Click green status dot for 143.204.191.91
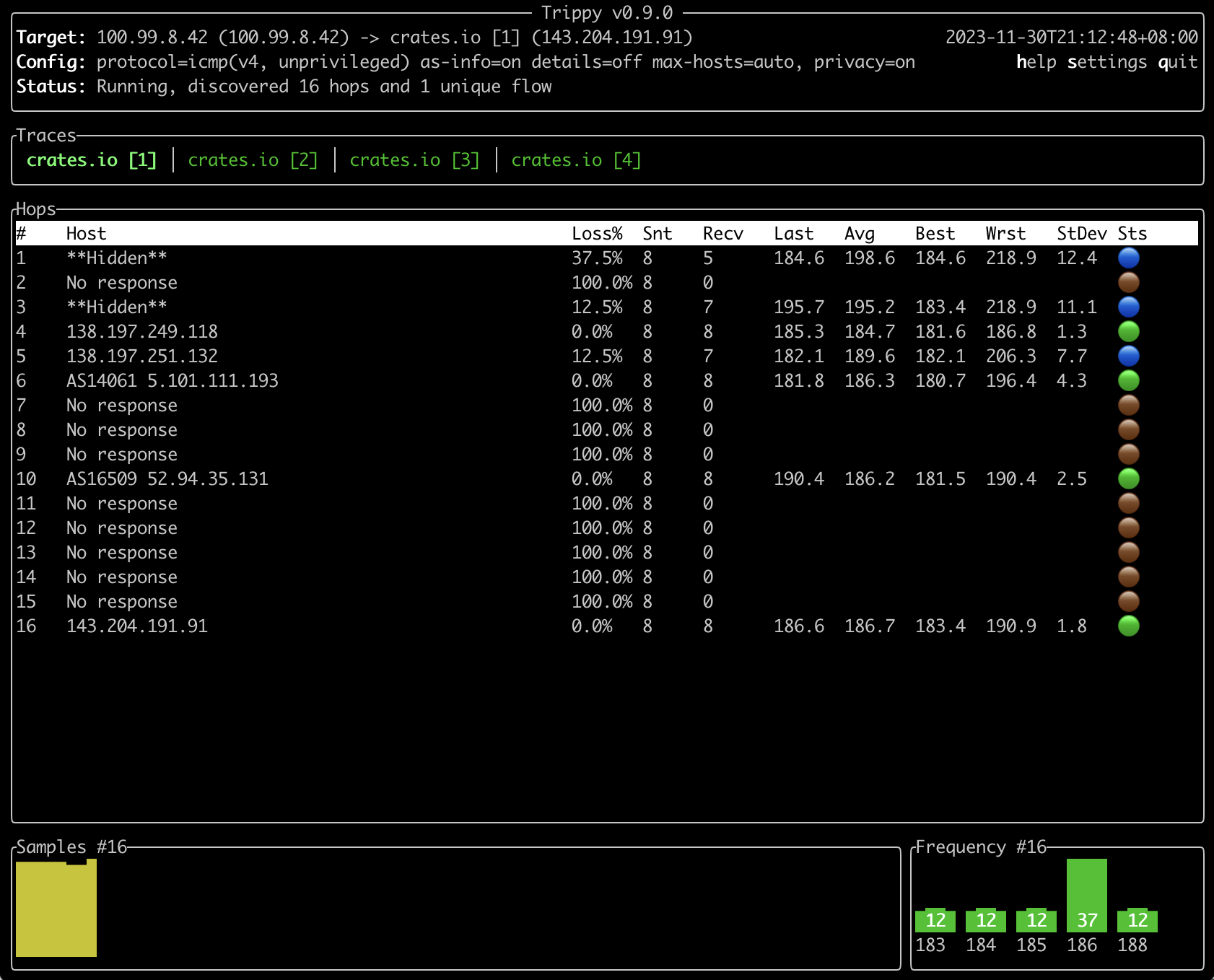Screen dimensions: 1214x980 1129,626
